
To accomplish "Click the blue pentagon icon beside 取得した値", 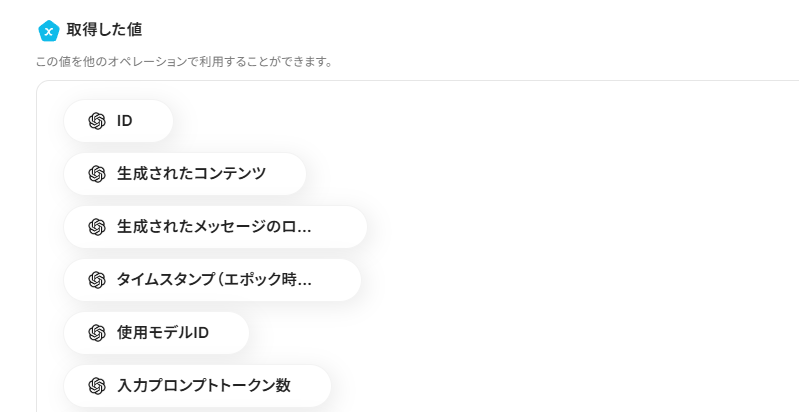I will (49, 31).
